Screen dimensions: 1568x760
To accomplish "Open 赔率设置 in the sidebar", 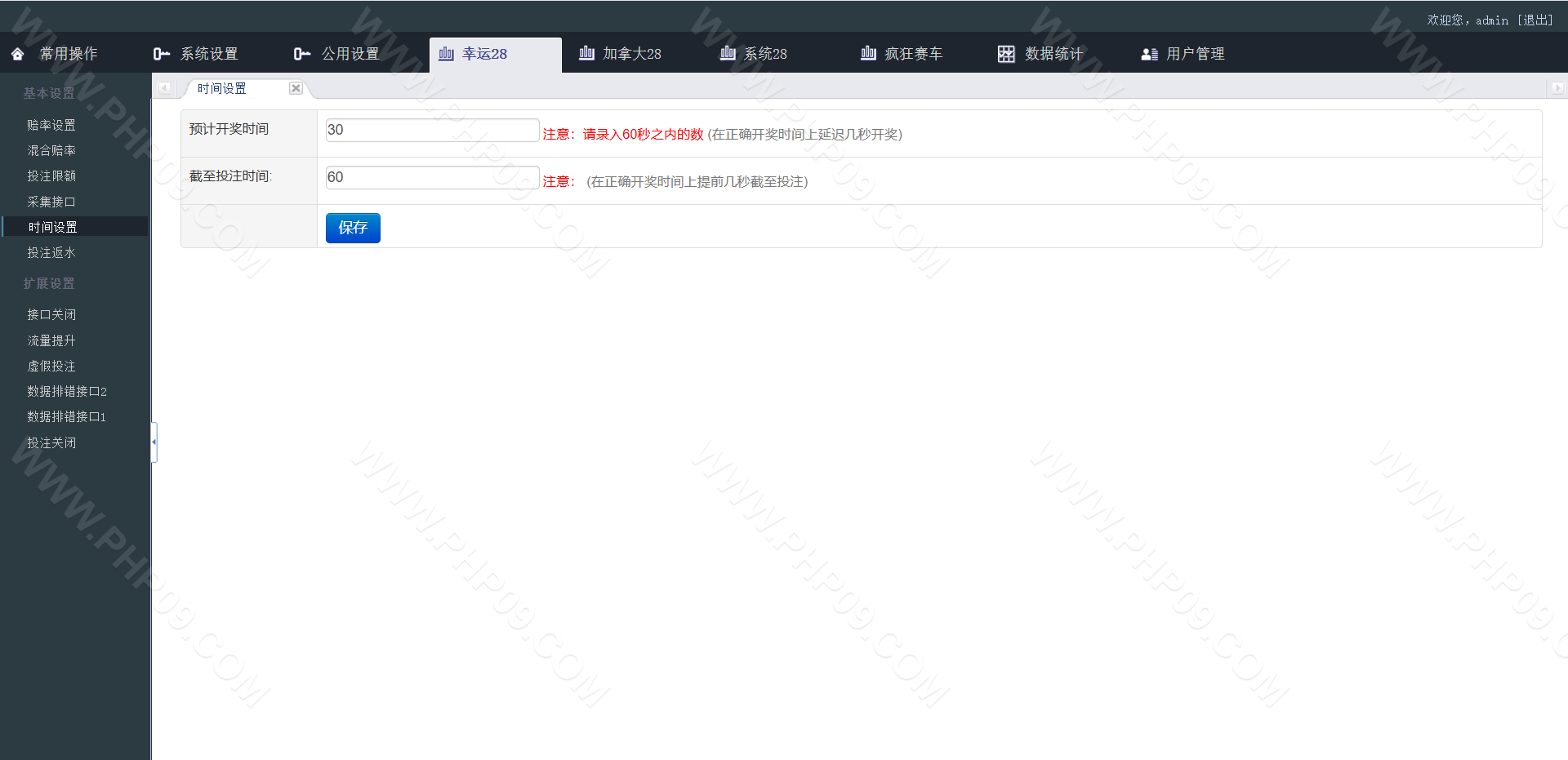I will (51, 125).
